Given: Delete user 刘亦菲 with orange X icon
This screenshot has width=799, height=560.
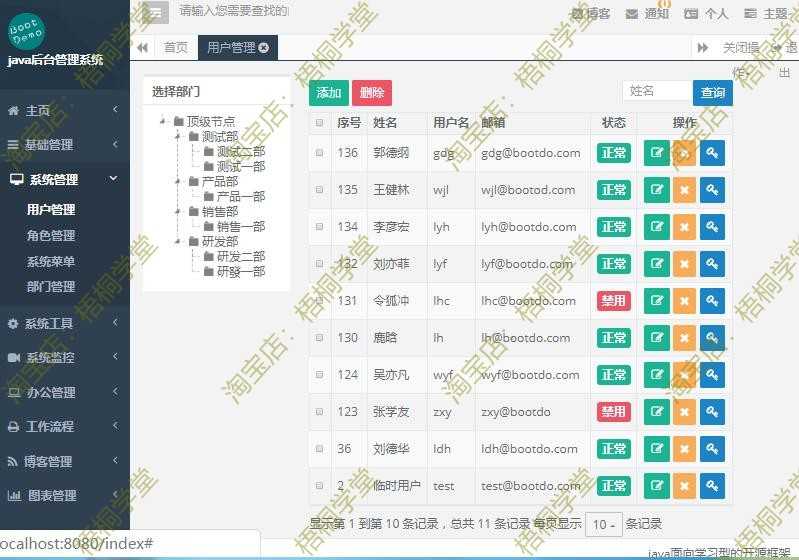Looking at the screenshot, I should 684,264.
